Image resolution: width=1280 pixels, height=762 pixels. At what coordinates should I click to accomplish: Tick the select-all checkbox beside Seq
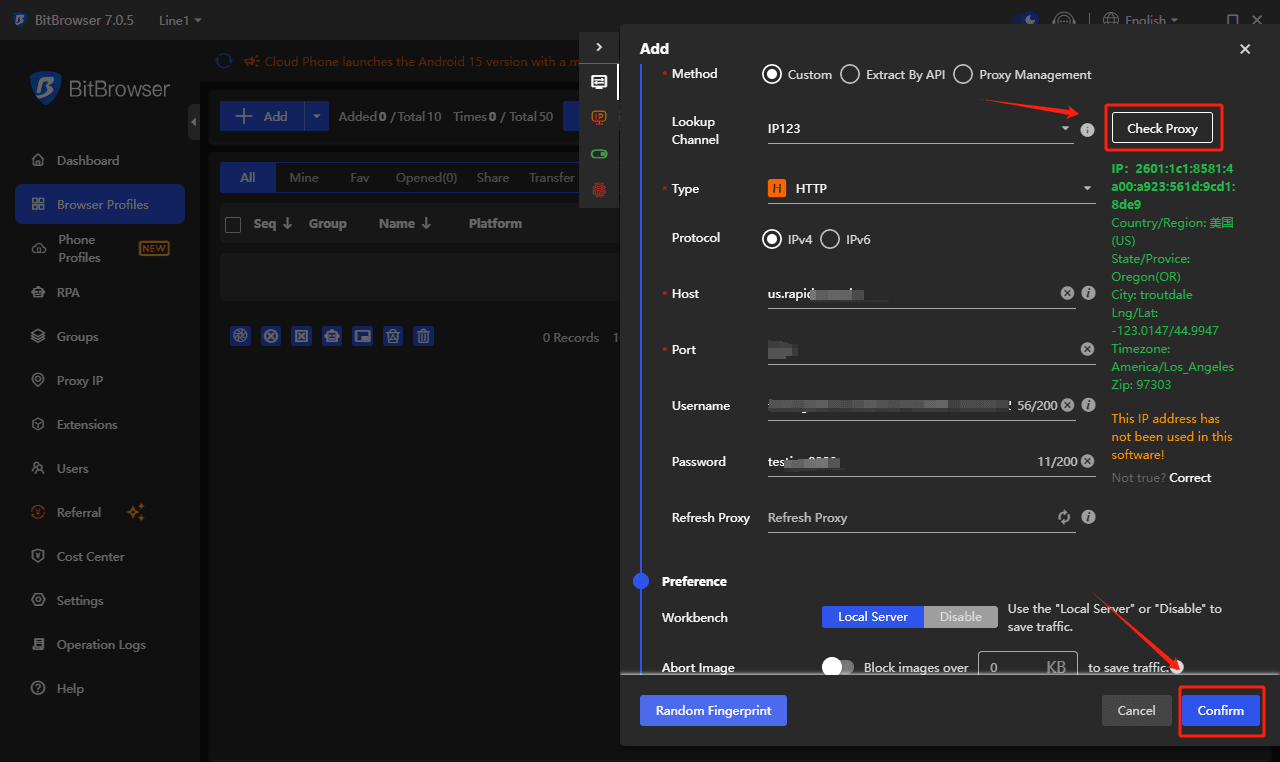point(233,224)
